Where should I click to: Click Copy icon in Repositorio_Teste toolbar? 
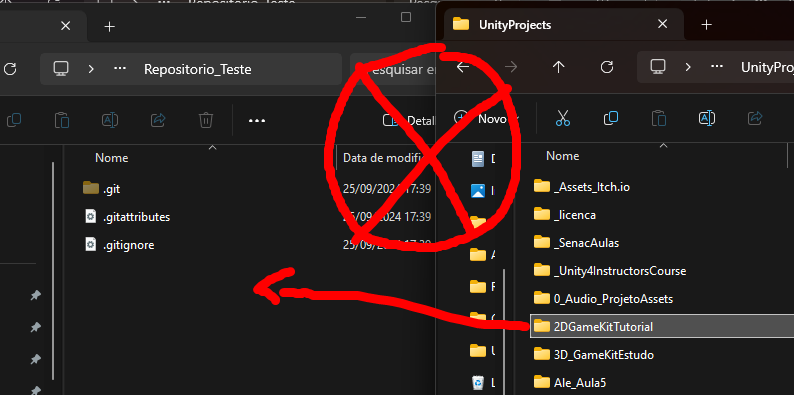point(14,120)
